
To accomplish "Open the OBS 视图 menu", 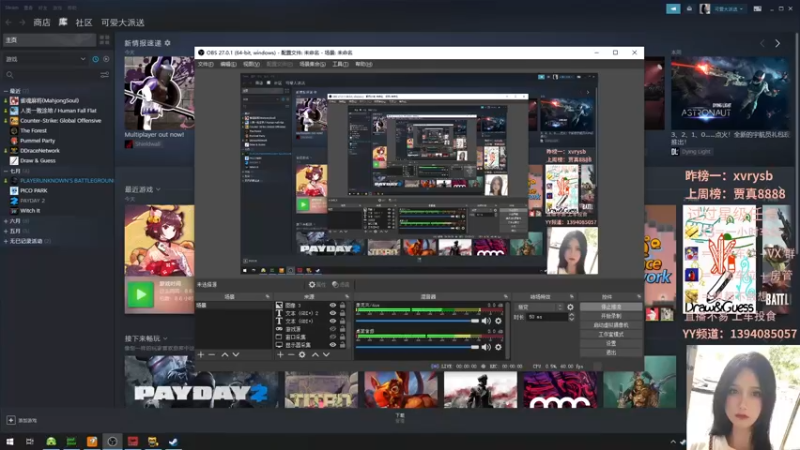I will [x=251, y=64].
